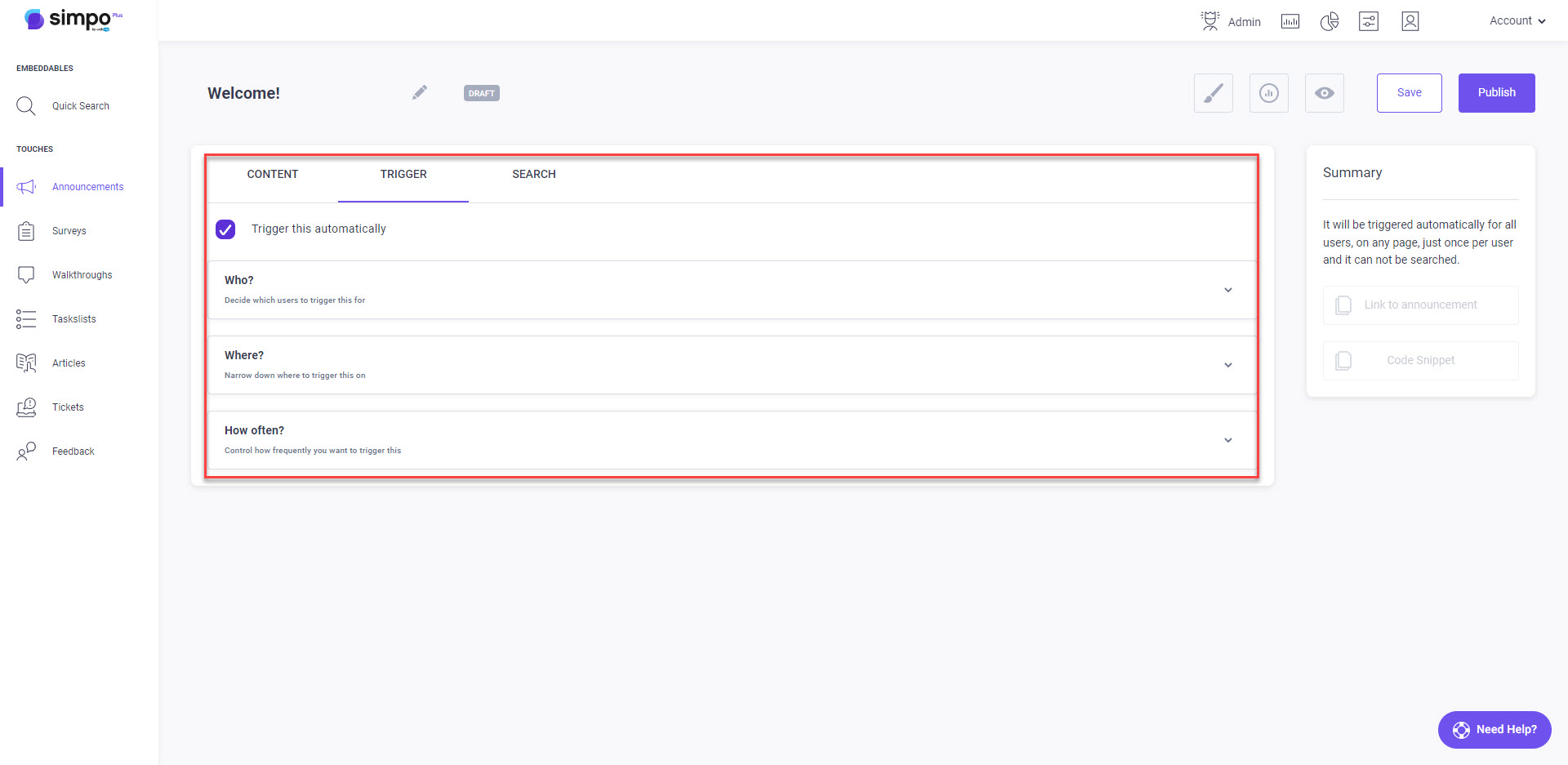Click the Welcome! title text
The height and width of the screenshot is (765, 1568).
coord(243,93)
